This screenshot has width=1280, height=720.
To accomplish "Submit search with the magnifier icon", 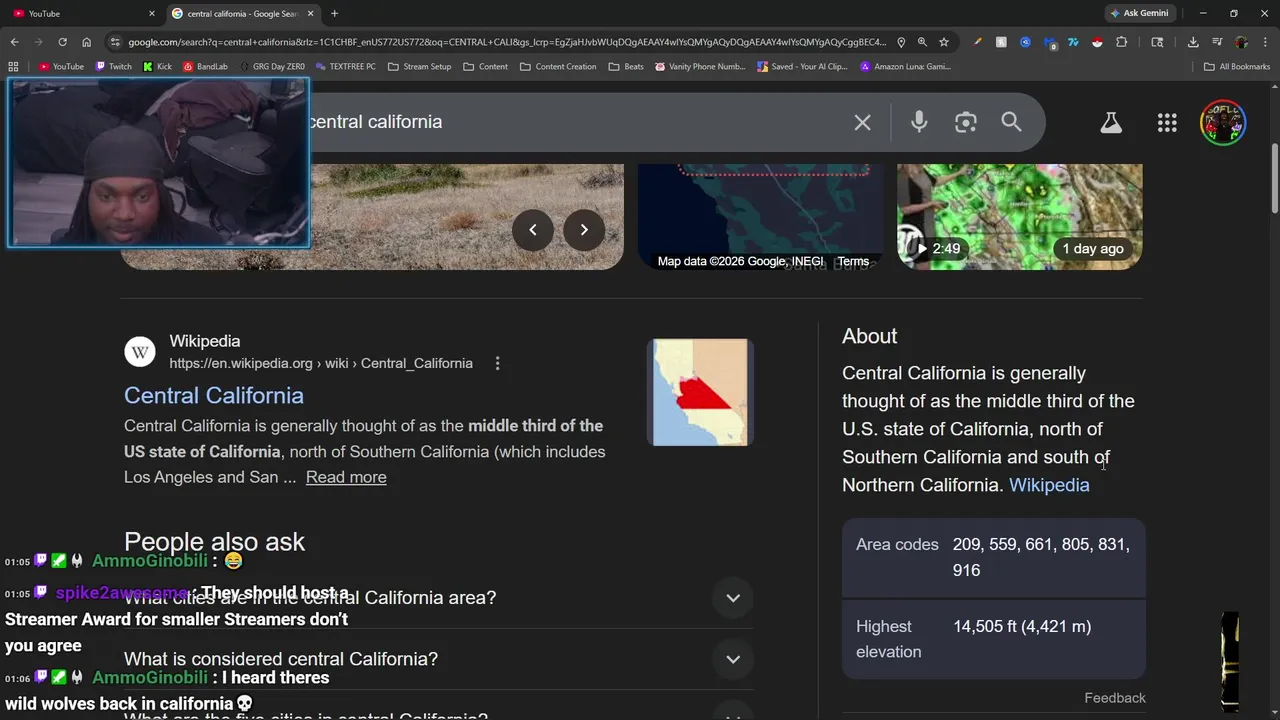I will click(1011, 122).
